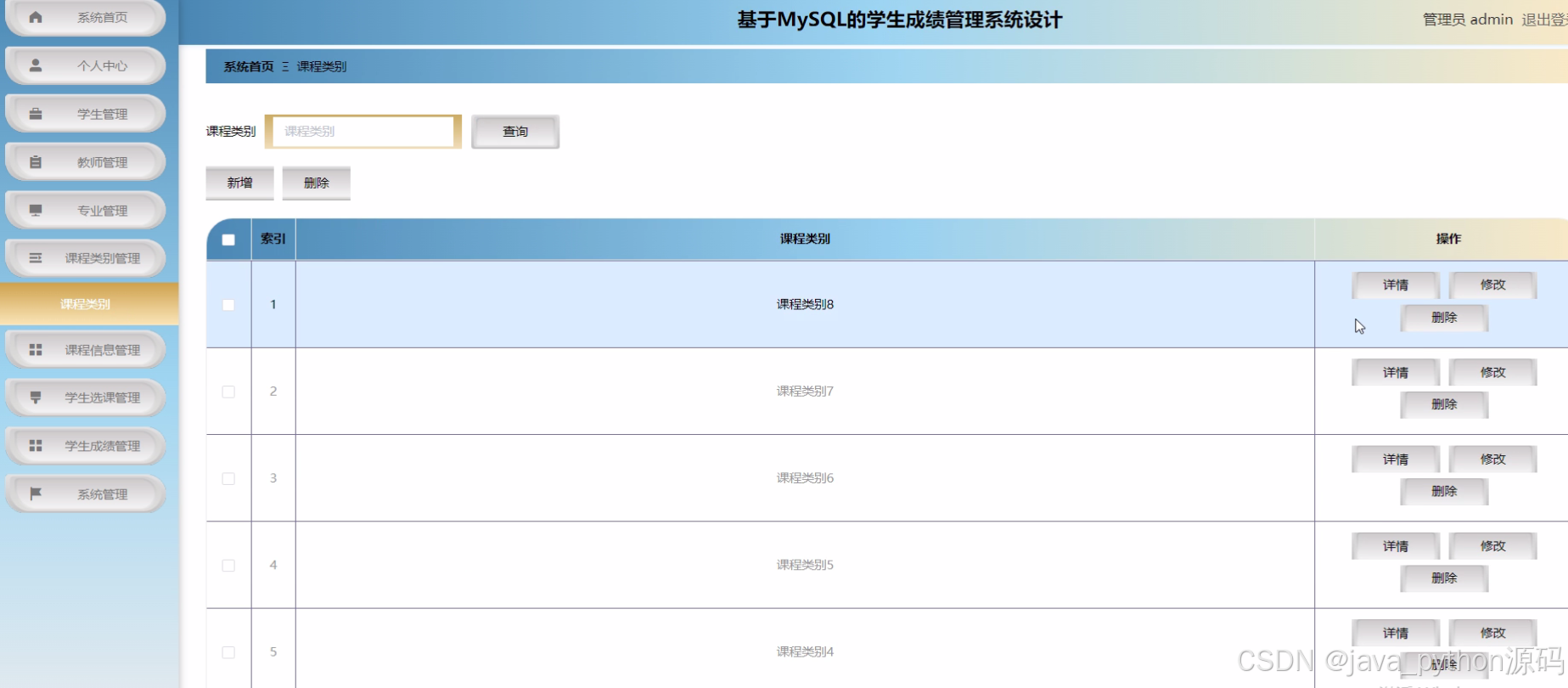Expand the 学生管理 sidebar menu
Viewport: 1568px width, 688px height.
(x=86, y=114)
